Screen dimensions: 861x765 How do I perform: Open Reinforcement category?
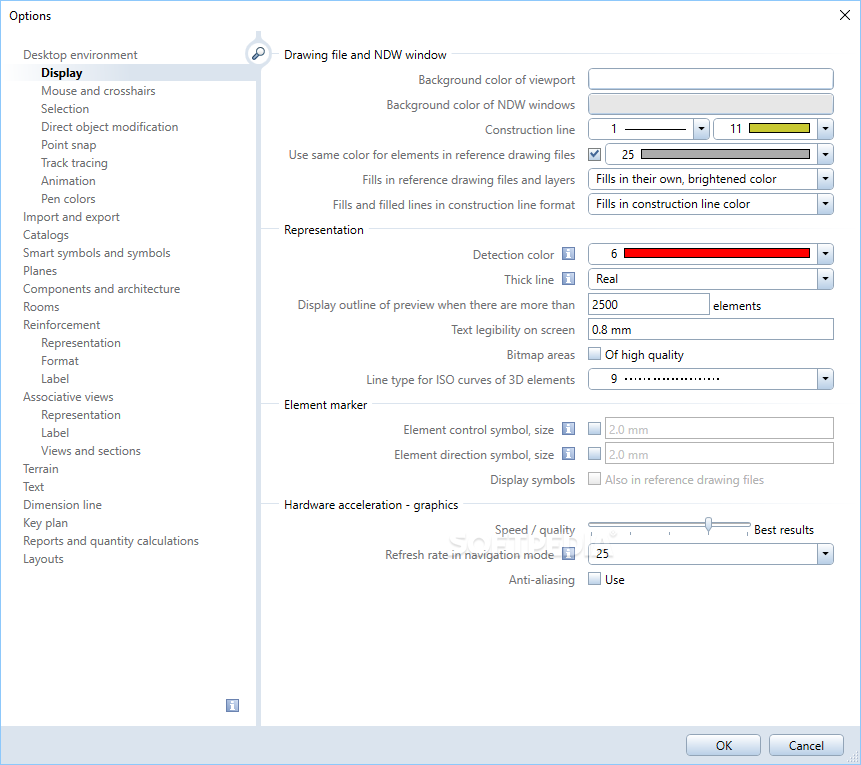62,325
